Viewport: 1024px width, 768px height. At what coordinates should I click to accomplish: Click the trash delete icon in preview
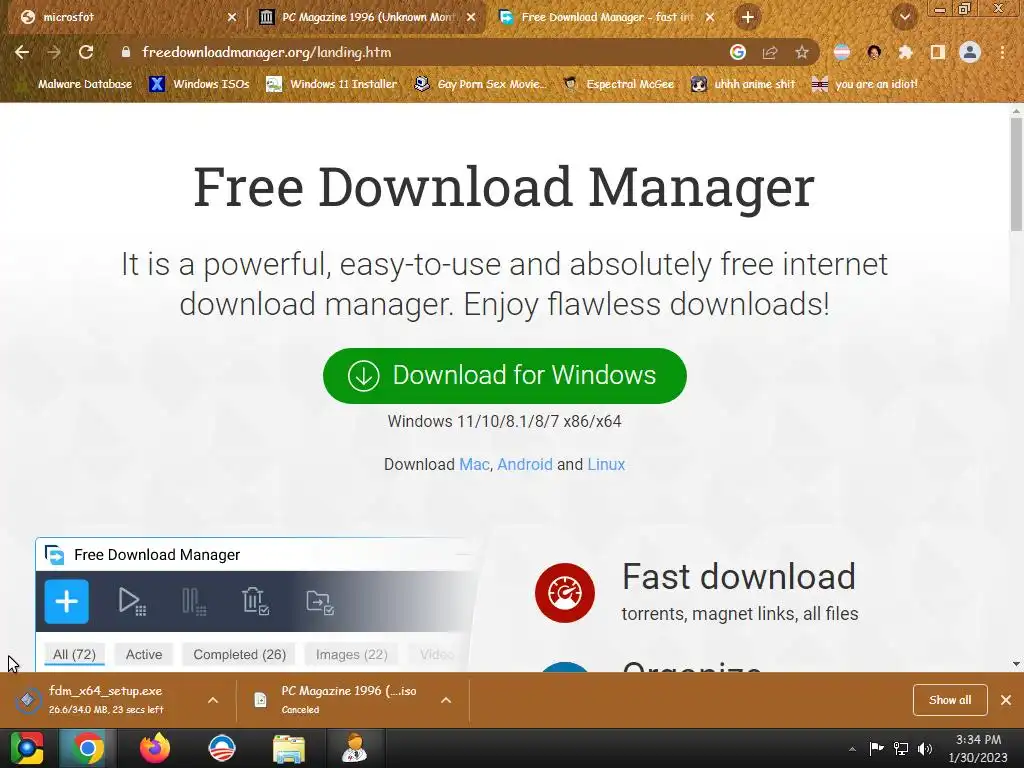[255, 601]
